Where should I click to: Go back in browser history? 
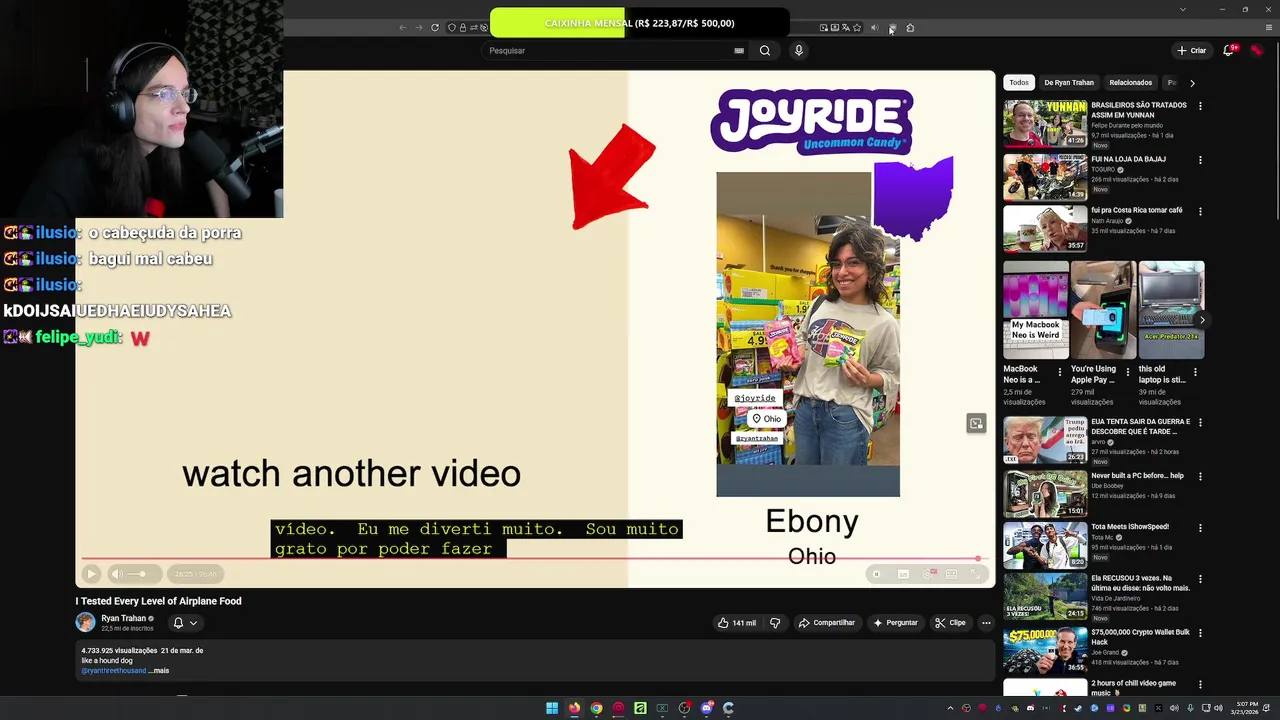(403, 28)
